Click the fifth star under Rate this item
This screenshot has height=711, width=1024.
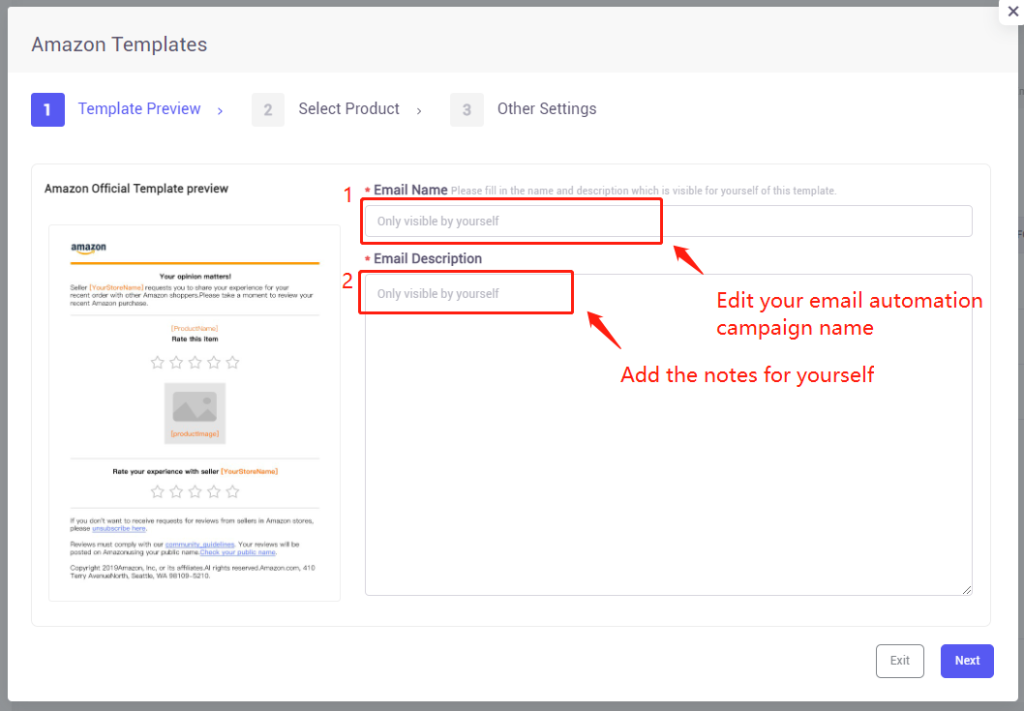coord(232,362)
